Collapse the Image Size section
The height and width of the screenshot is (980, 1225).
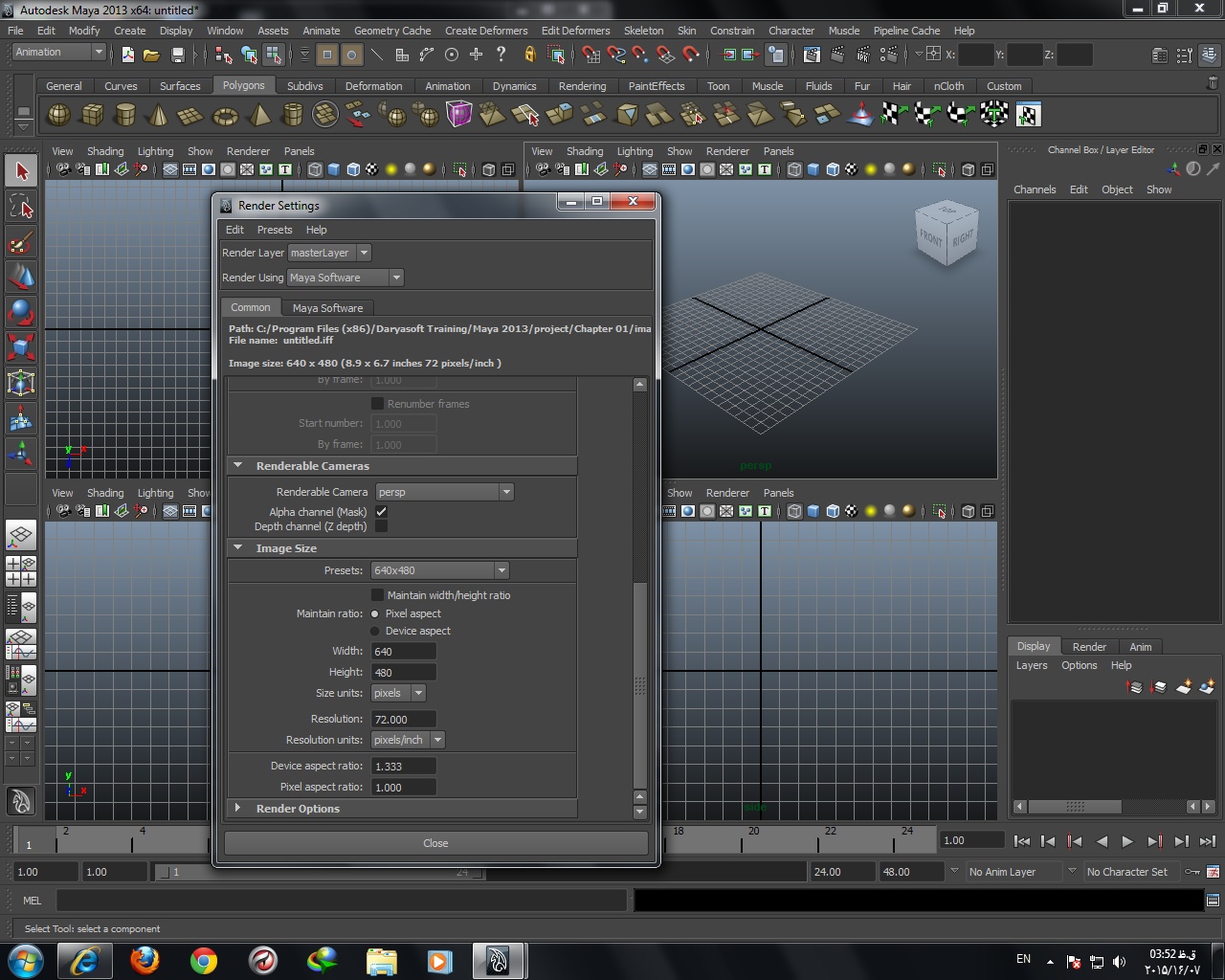pos(238,548)
